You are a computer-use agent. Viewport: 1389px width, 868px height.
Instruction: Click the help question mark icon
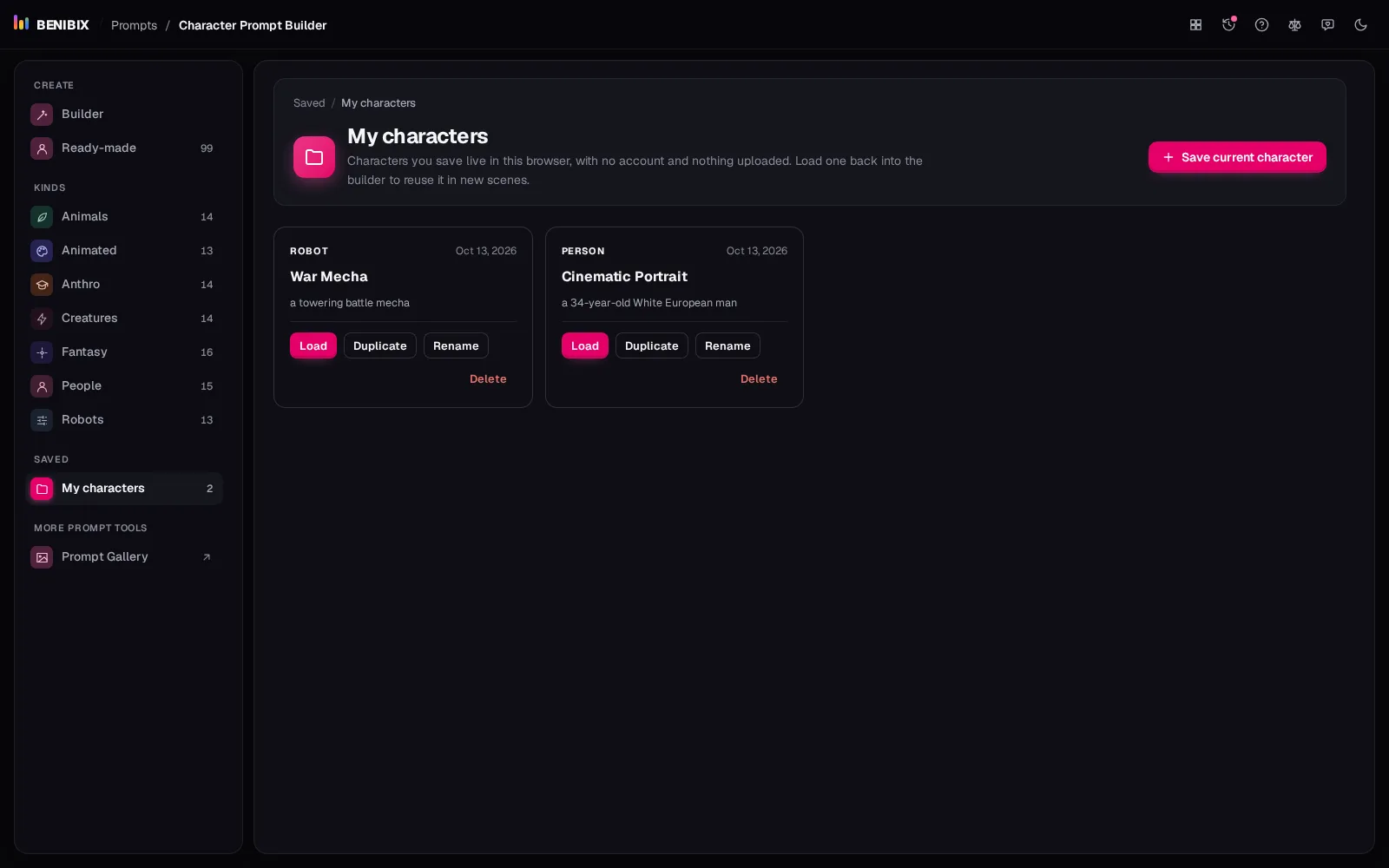click(x=1261, y=25)
